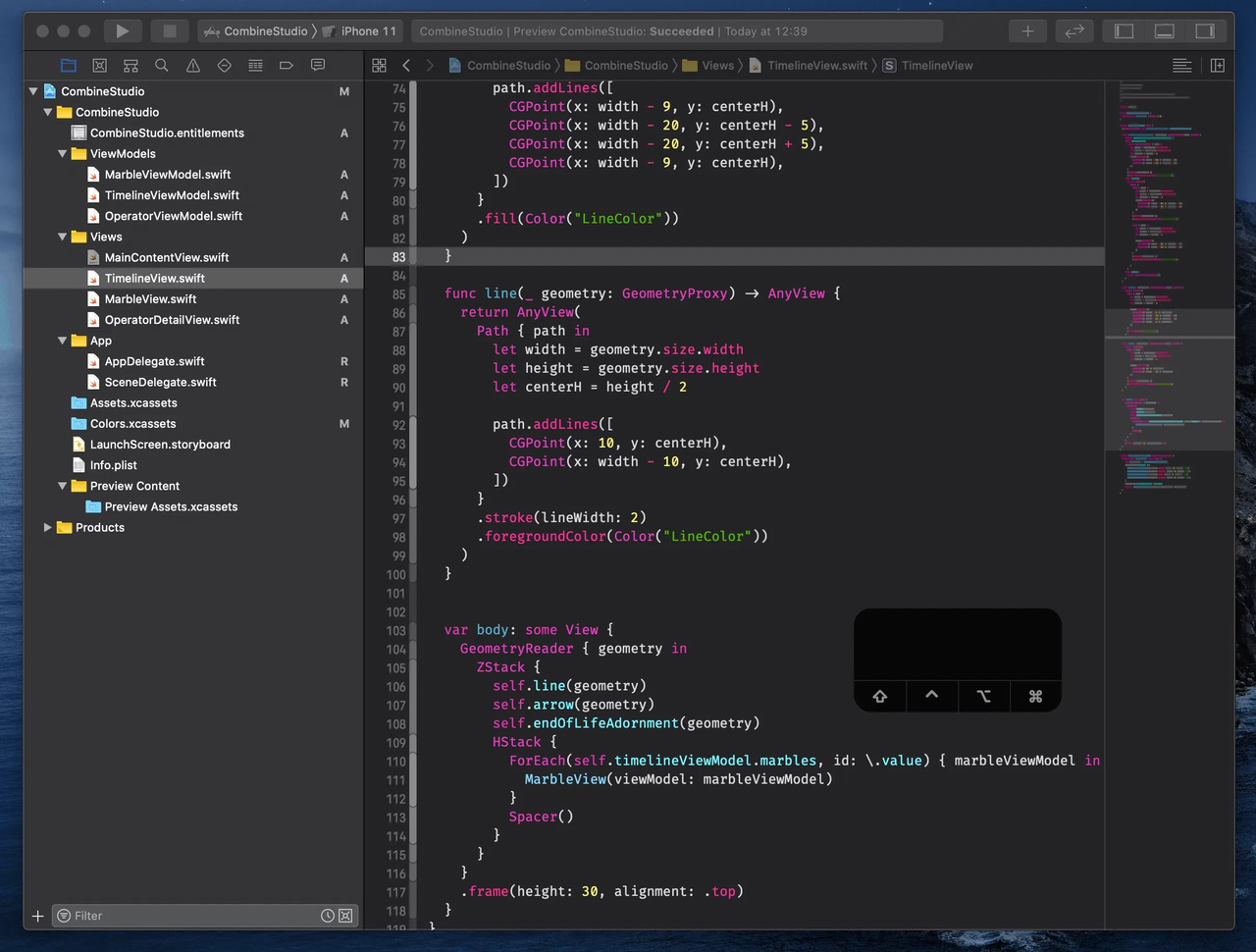1256x952 pixels.
Task: Open the related items grid menu
Action: [379, 66]
